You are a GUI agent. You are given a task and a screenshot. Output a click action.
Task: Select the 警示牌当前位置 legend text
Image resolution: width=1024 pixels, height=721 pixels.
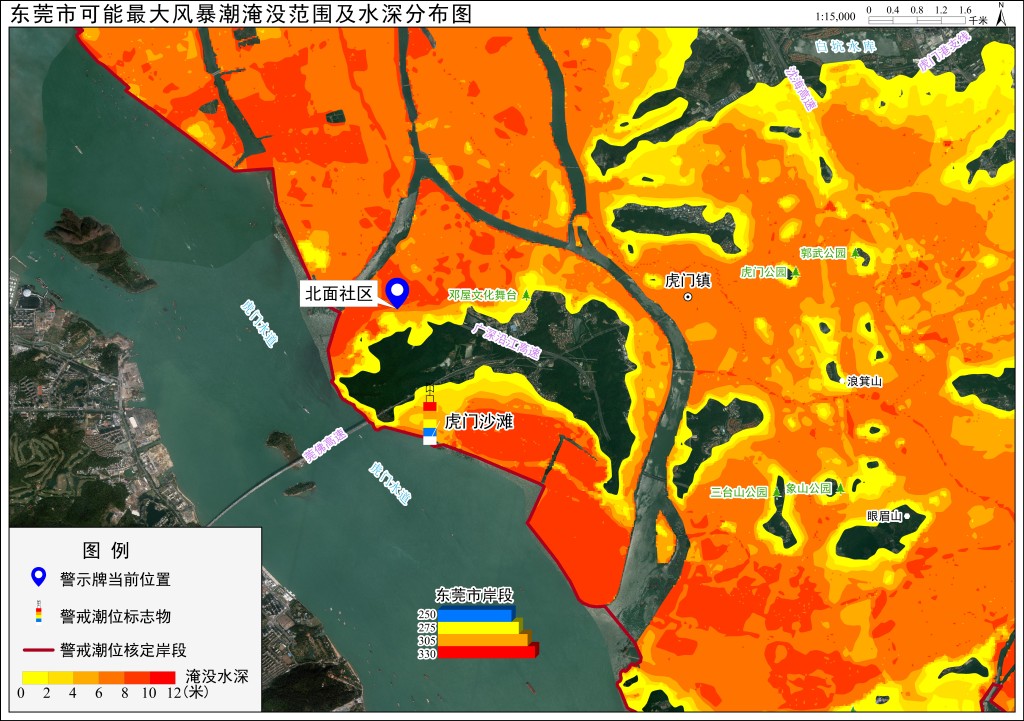pos(115,579)
